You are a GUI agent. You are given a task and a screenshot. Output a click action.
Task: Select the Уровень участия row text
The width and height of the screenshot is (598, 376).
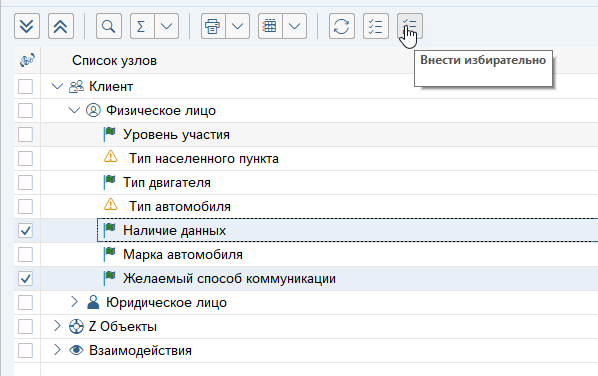[x=176, y=135]
